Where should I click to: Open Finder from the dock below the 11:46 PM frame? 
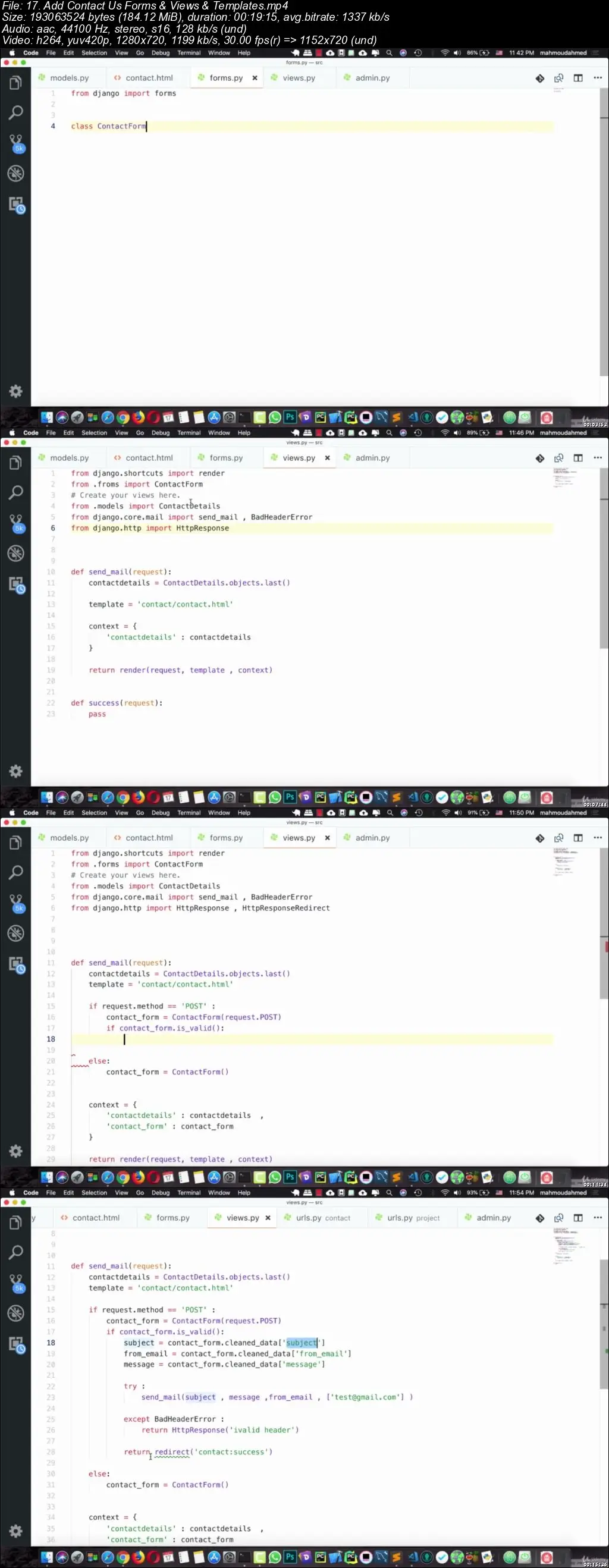(x=47, y=797)
